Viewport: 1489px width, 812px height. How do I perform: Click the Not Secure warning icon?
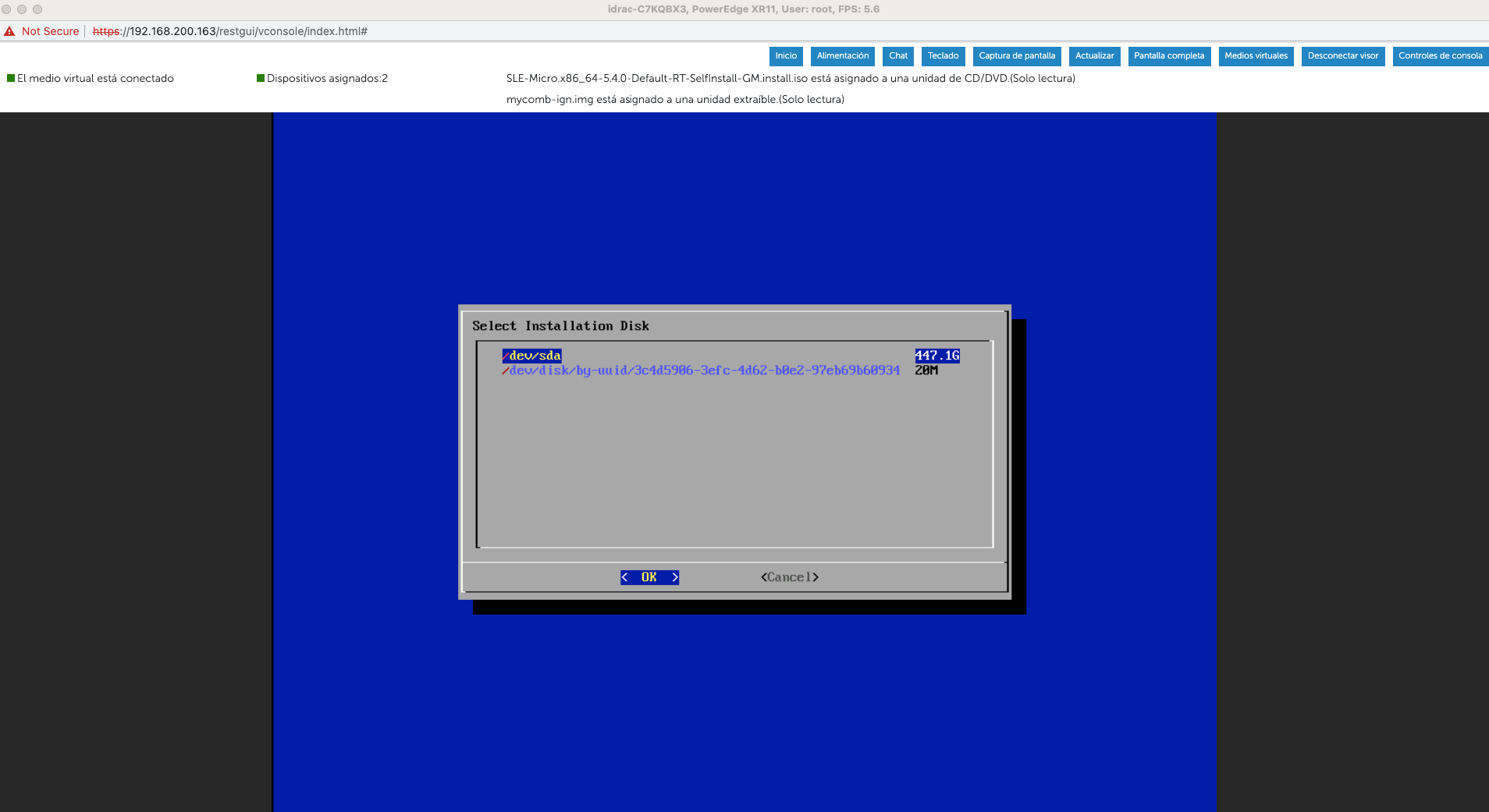[9, 31]
